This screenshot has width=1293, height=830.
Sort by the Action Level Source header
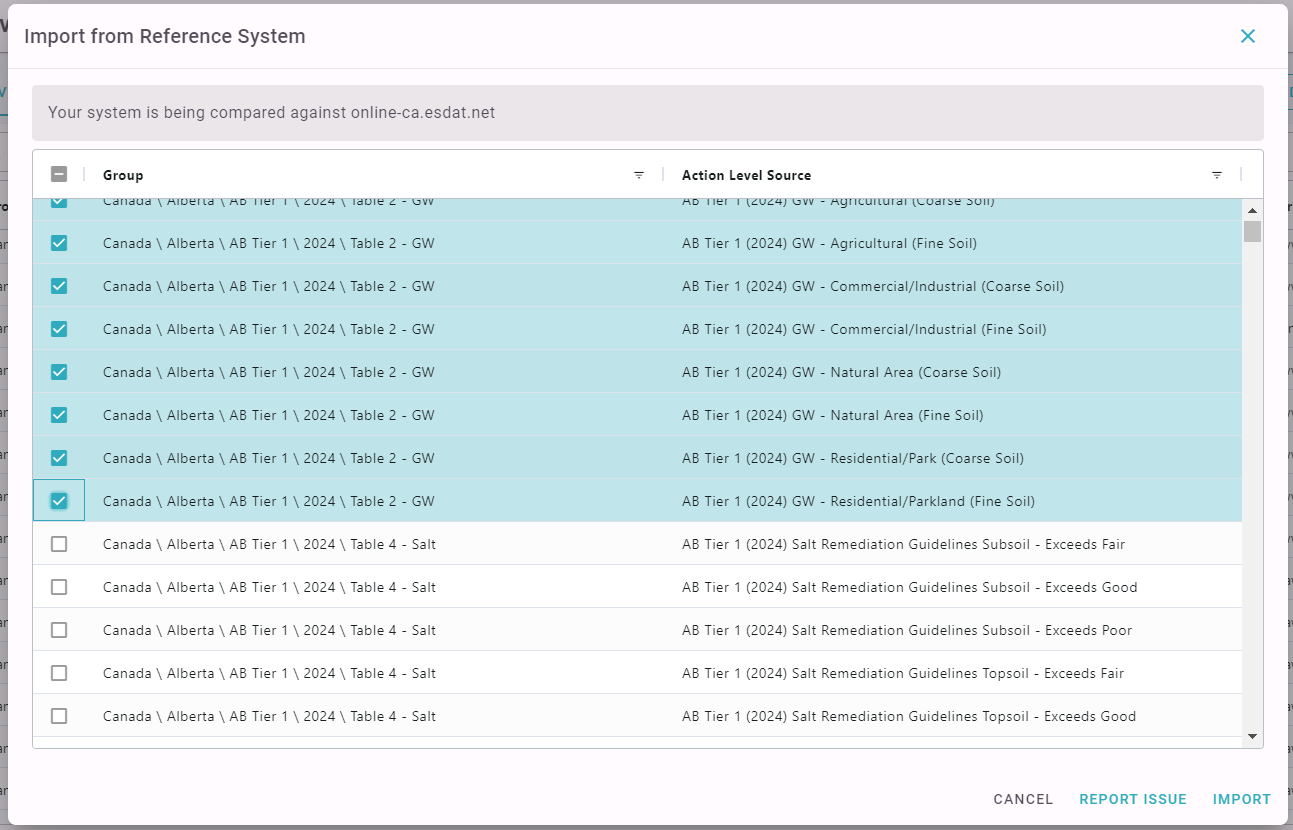[x=746, y=175]
